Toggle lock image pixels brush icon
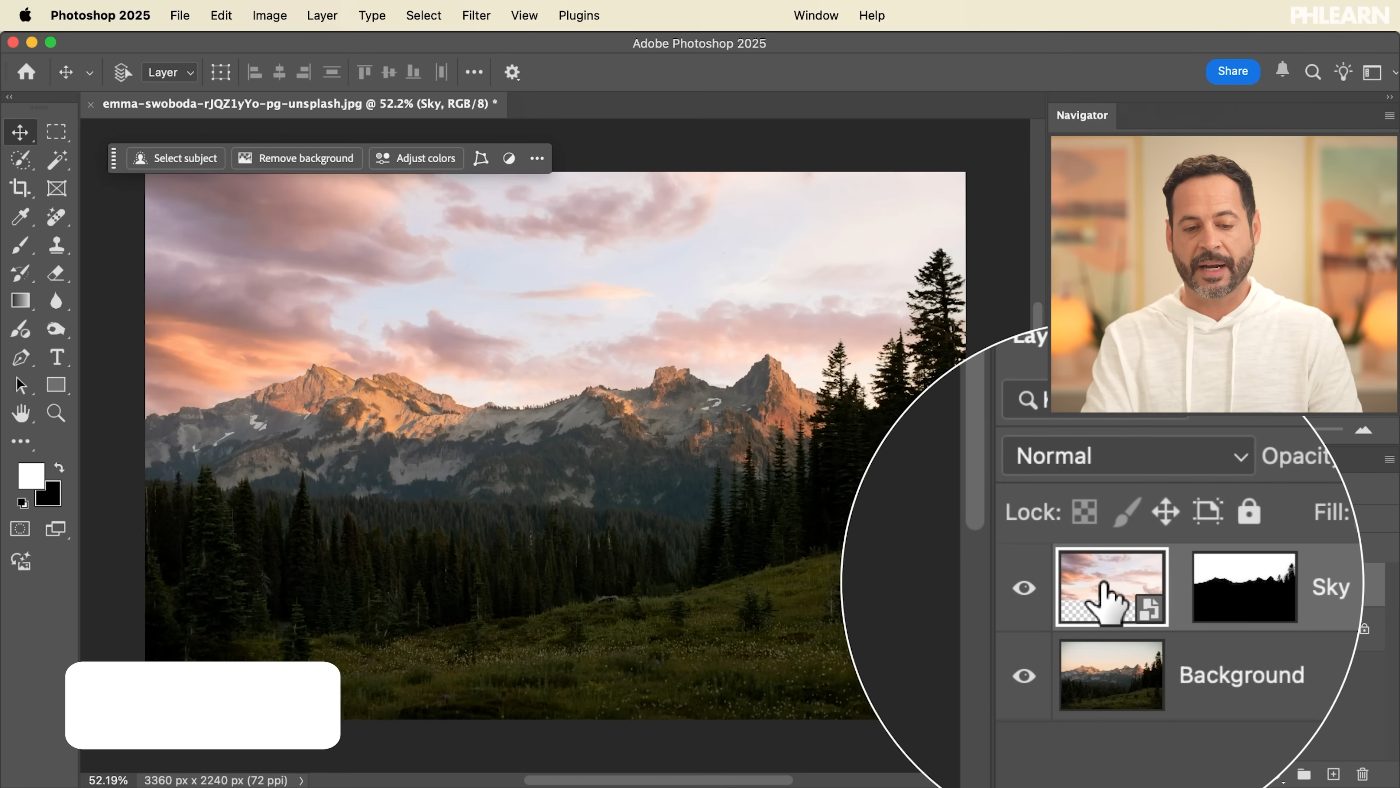The height and width of the screenshot is (788, 1400). point(1125,512)
